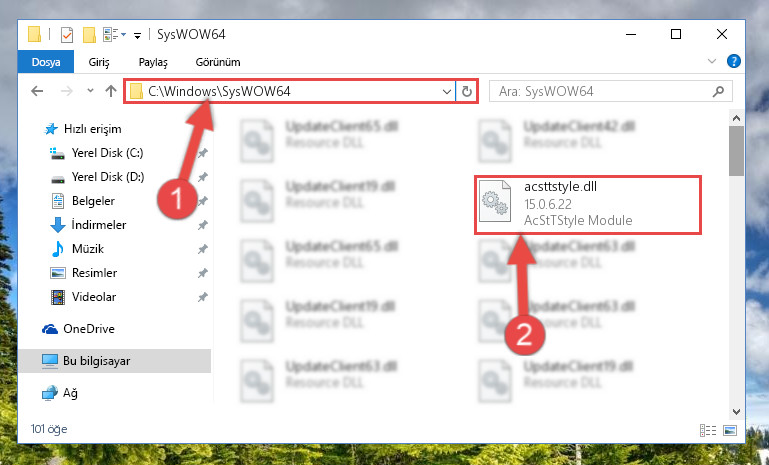Unpin Müzik from quick access
769x465 pixels.
pyautogui.click(x=202, y=249)
